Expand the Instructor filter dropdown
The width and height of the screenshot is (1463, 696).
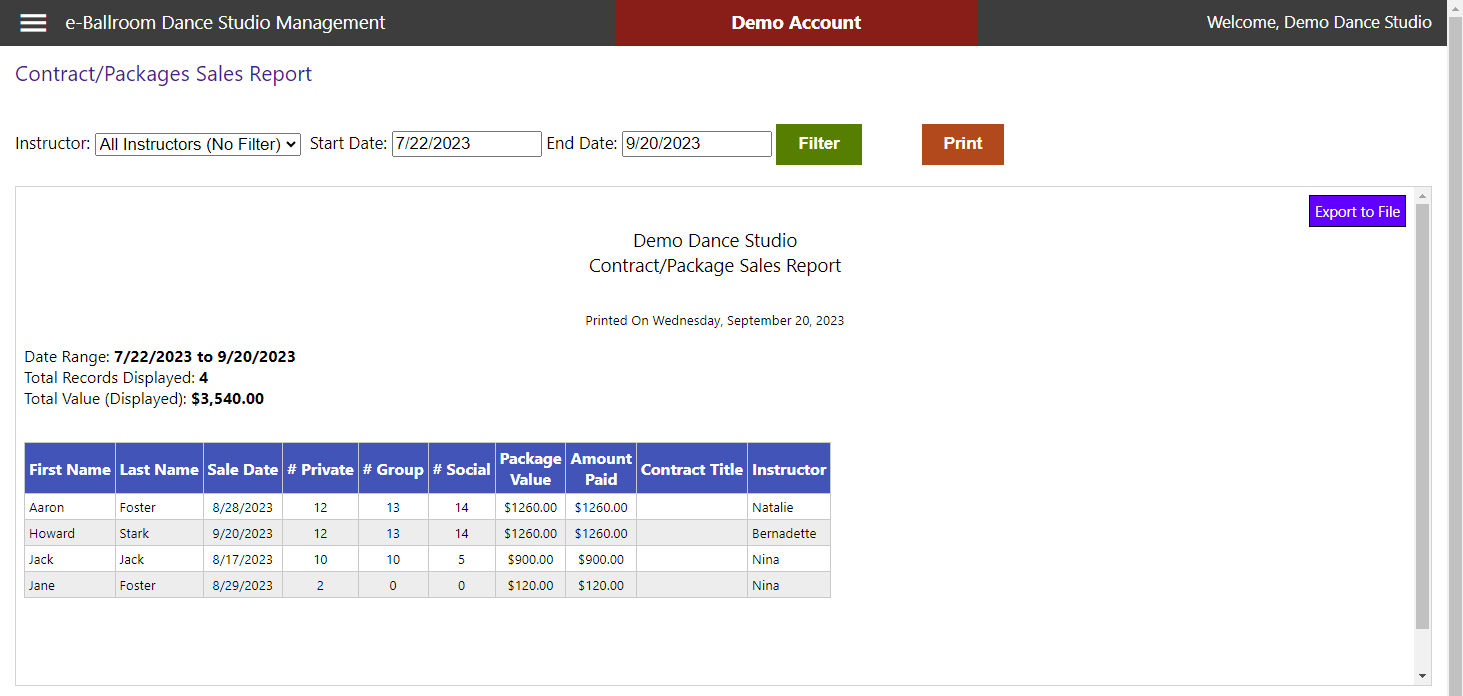(198, 144)
